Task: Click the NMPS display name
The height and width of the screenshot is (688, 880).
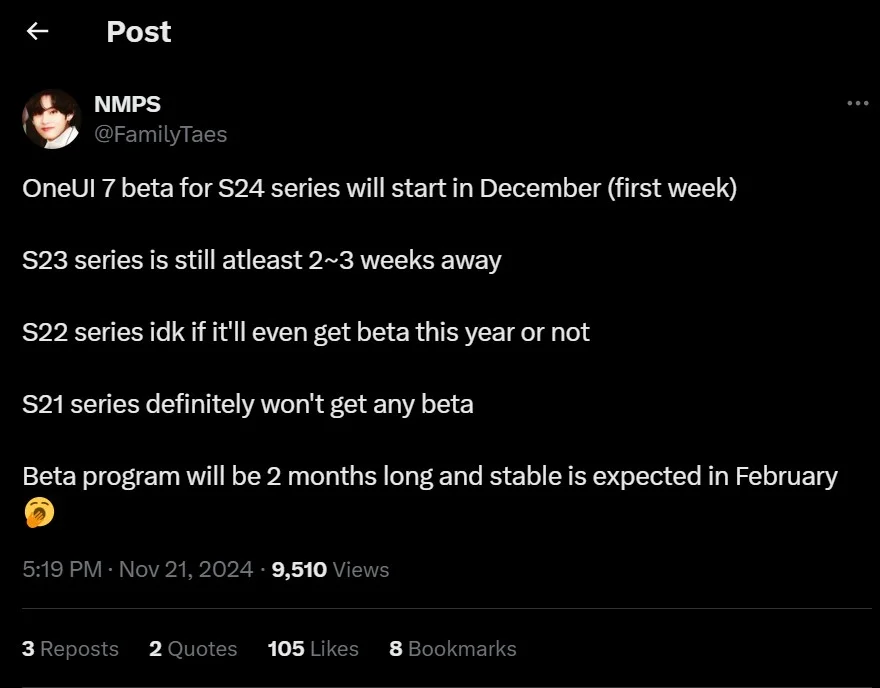Action: click(127, 104)
